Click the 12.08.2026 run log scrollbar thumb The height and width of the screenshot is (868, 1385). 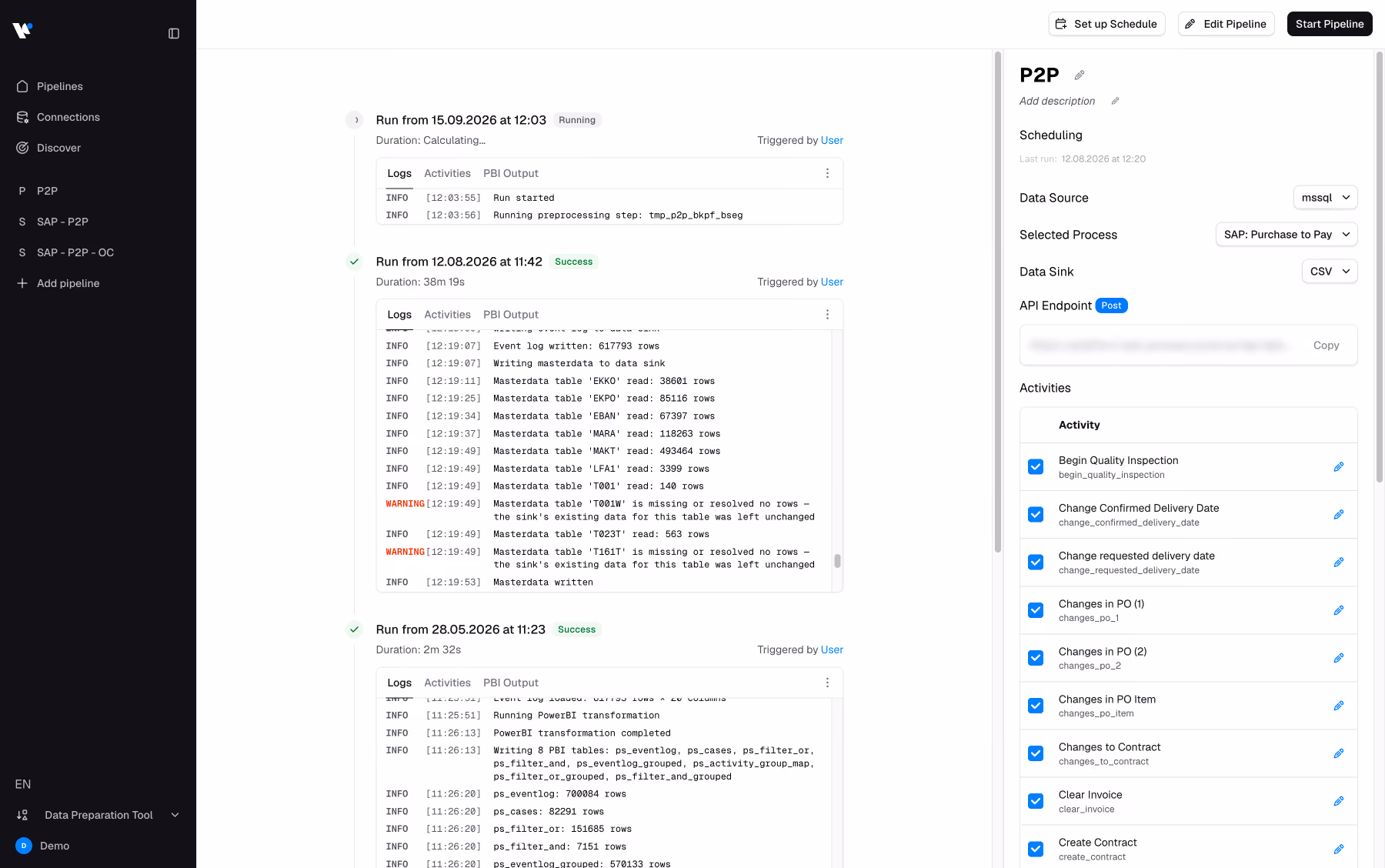pyautogui.click(x=837, y=561)
